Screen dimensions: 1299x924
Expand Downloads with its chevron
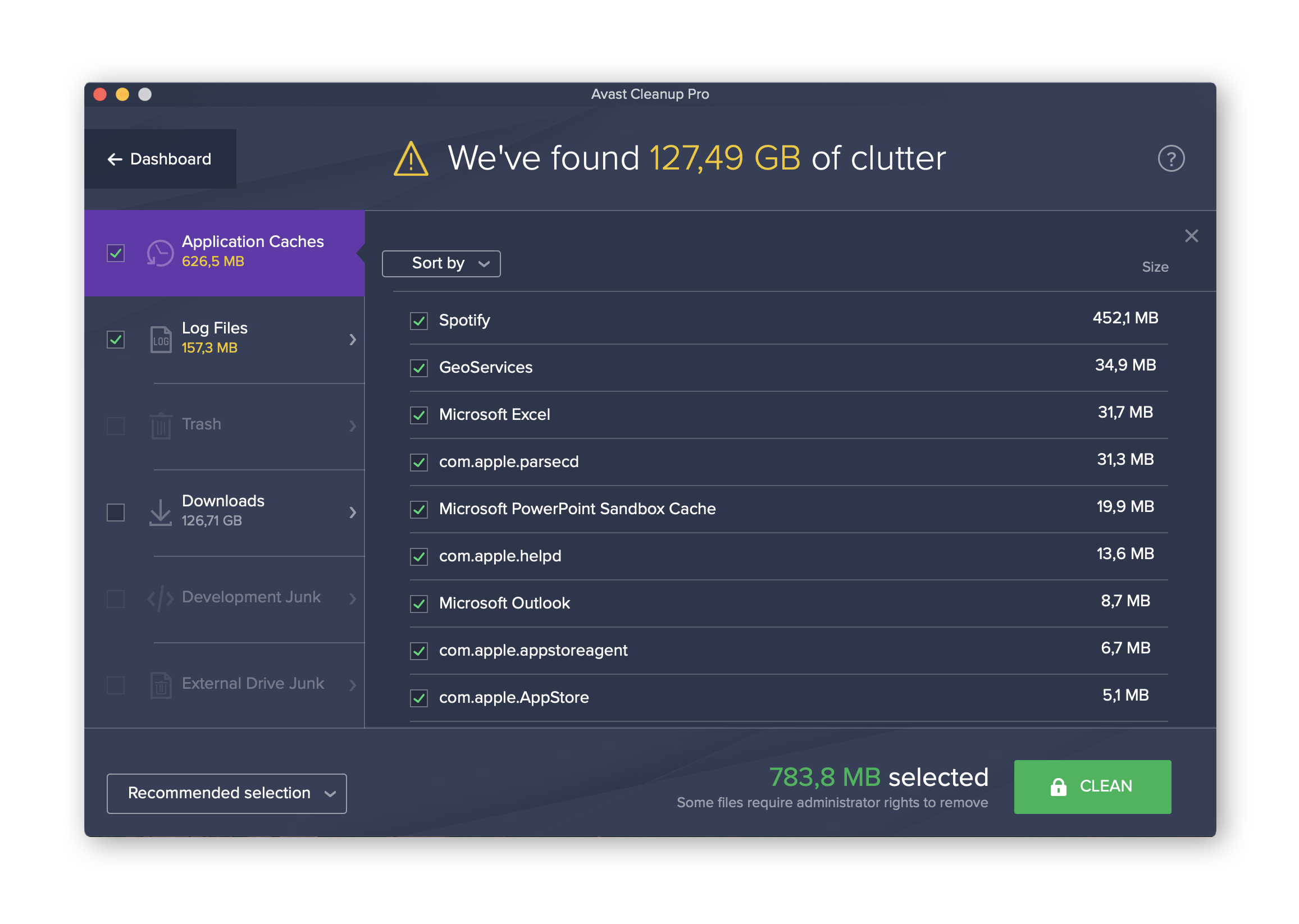(353, 512)
